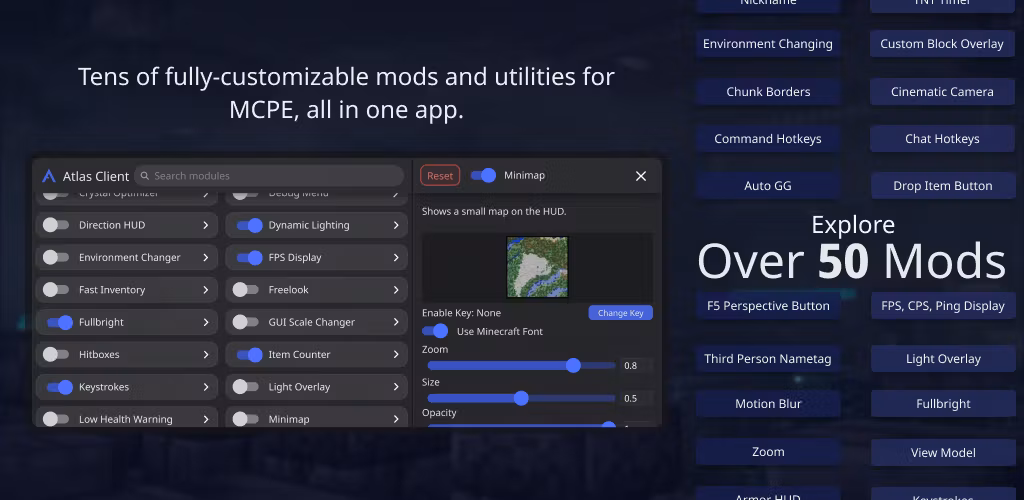The width and height of the screenshot is (1024, 500).
Task: Open Minimap settings chevron in module list
Action: pos(396,419)
